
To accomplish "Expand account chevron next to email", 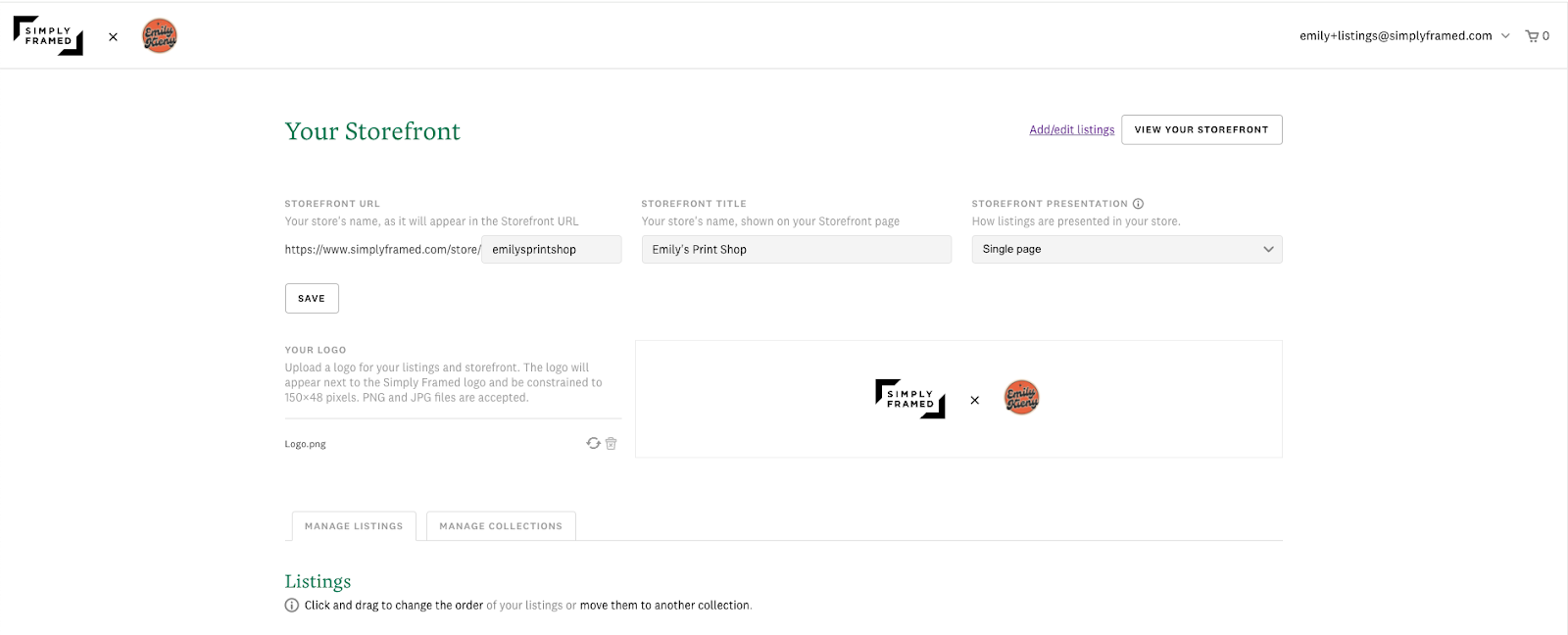I will pyautogui.click(x=1505, y=36).
